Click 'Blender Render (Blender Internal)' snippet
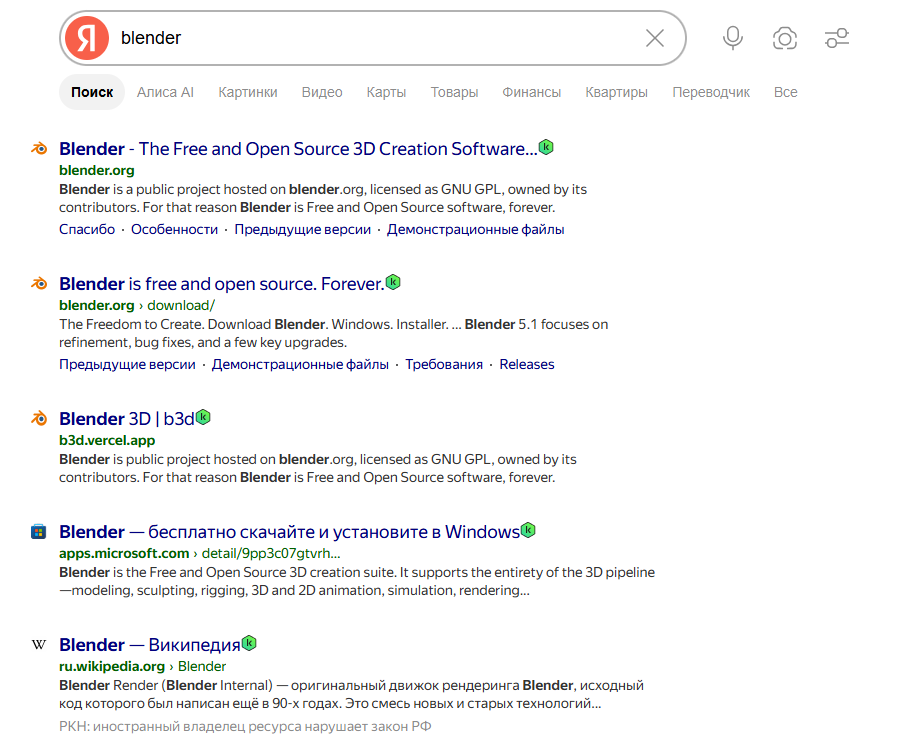Image resolution: width=919 pixels, height=744 pixels. [352, 694]
